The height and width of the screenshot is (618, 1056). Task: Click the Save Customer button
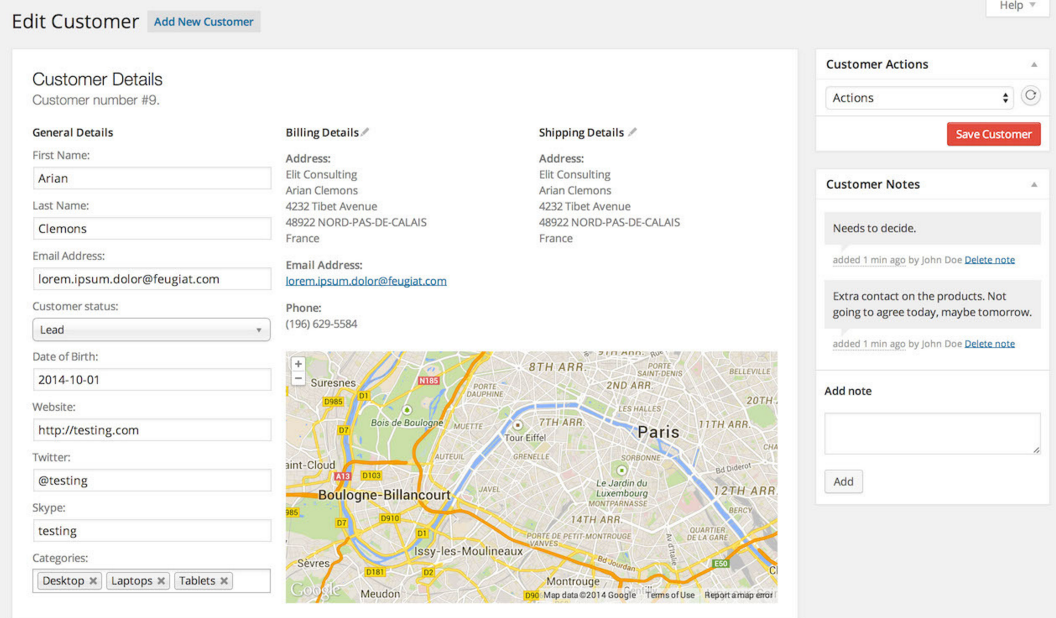993,134
